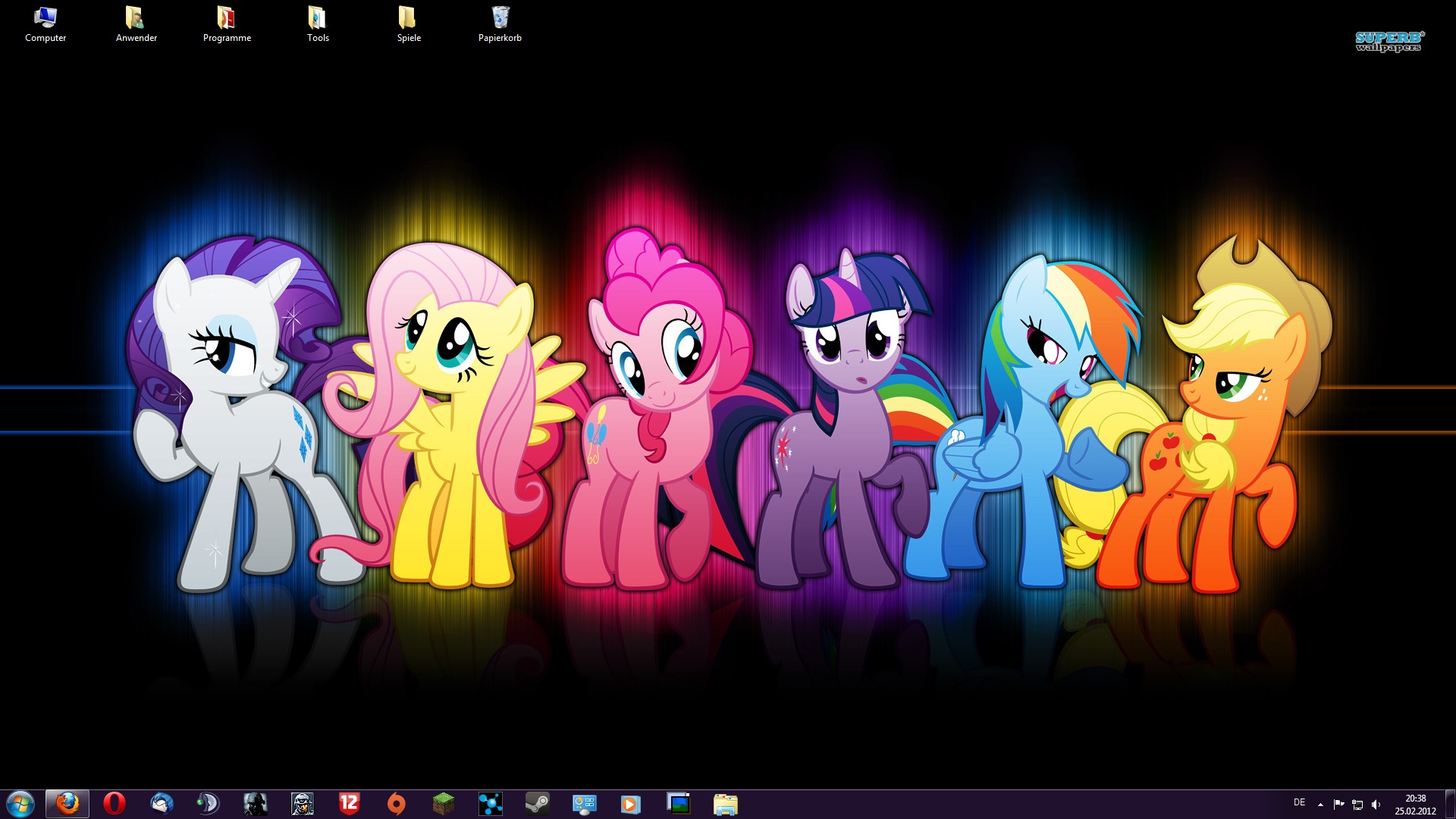Open Thunderbird mail from taskbar
The image size is (1456, 819).
[x=162, y=804]
